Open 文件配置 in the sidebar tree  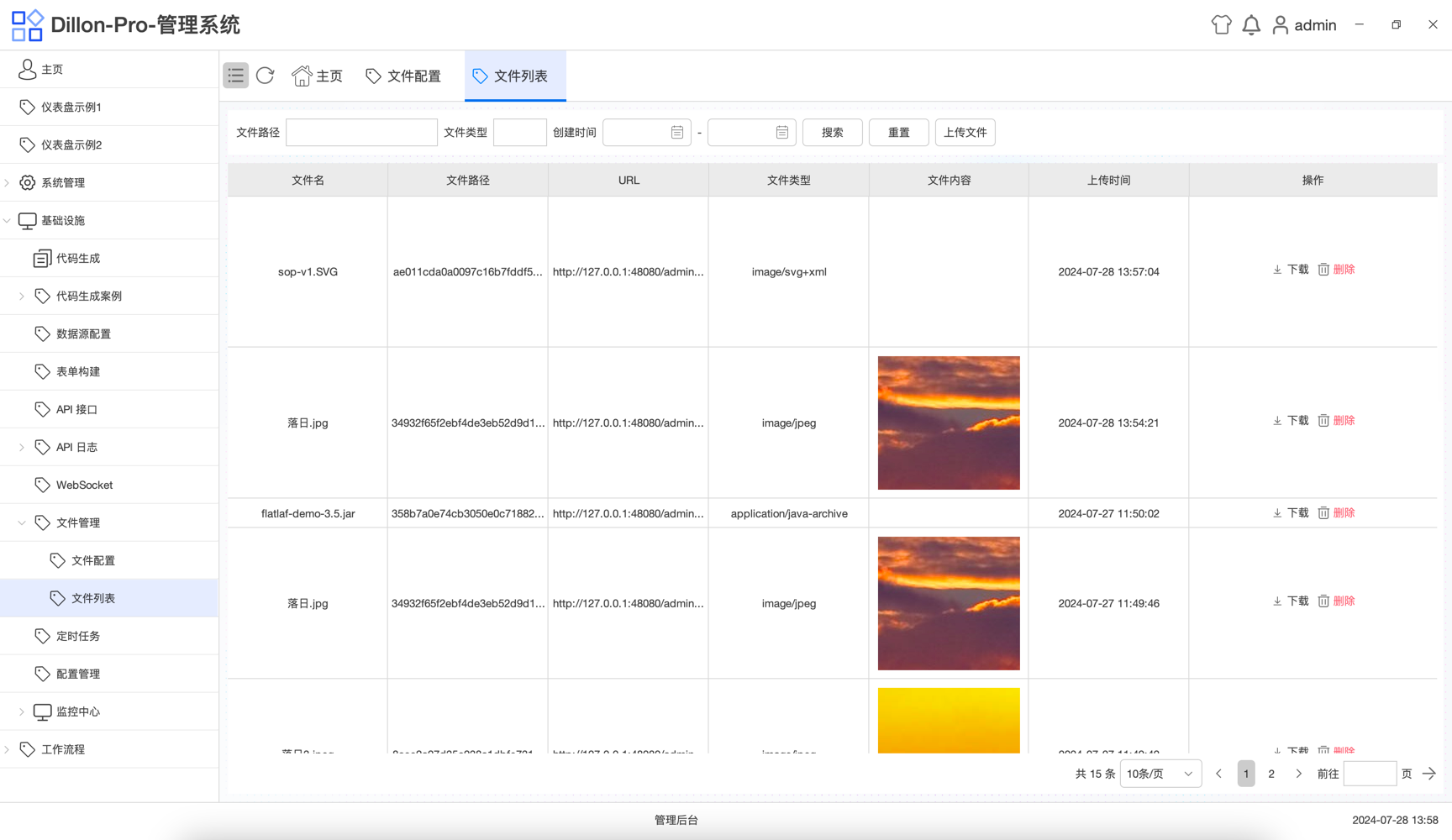click(x=109, y=560)
